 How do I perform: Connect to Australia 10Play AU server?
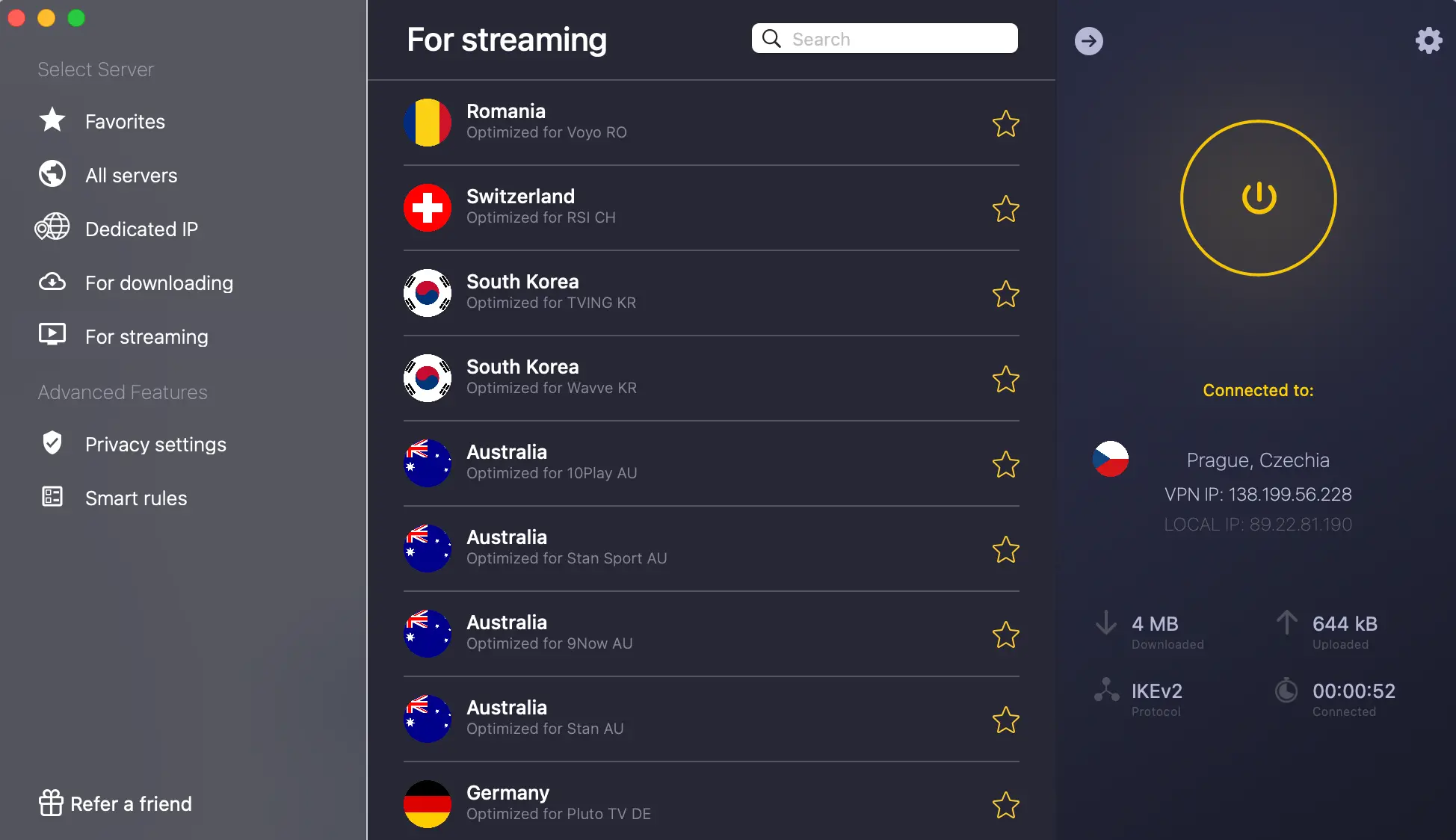click(x=711, y=463)
